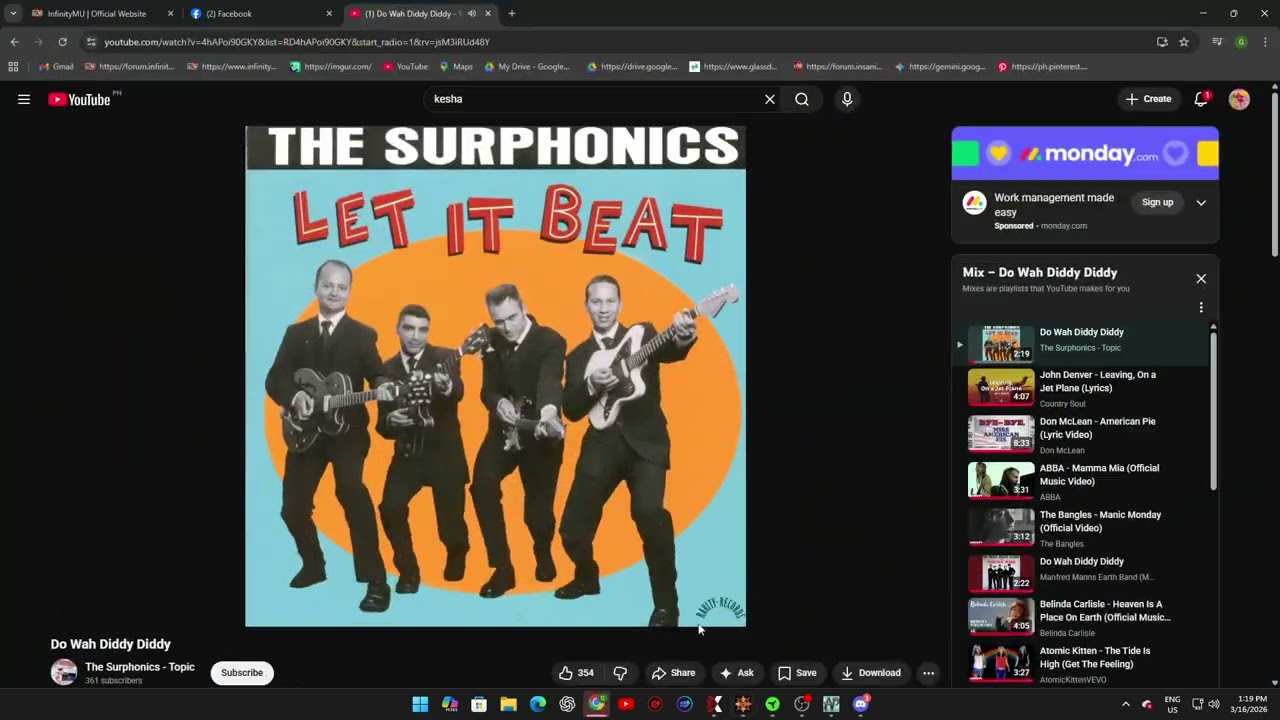Sign up for monday.com ad
Viewport: 1280px width, 720px height.
[1157, 202]
